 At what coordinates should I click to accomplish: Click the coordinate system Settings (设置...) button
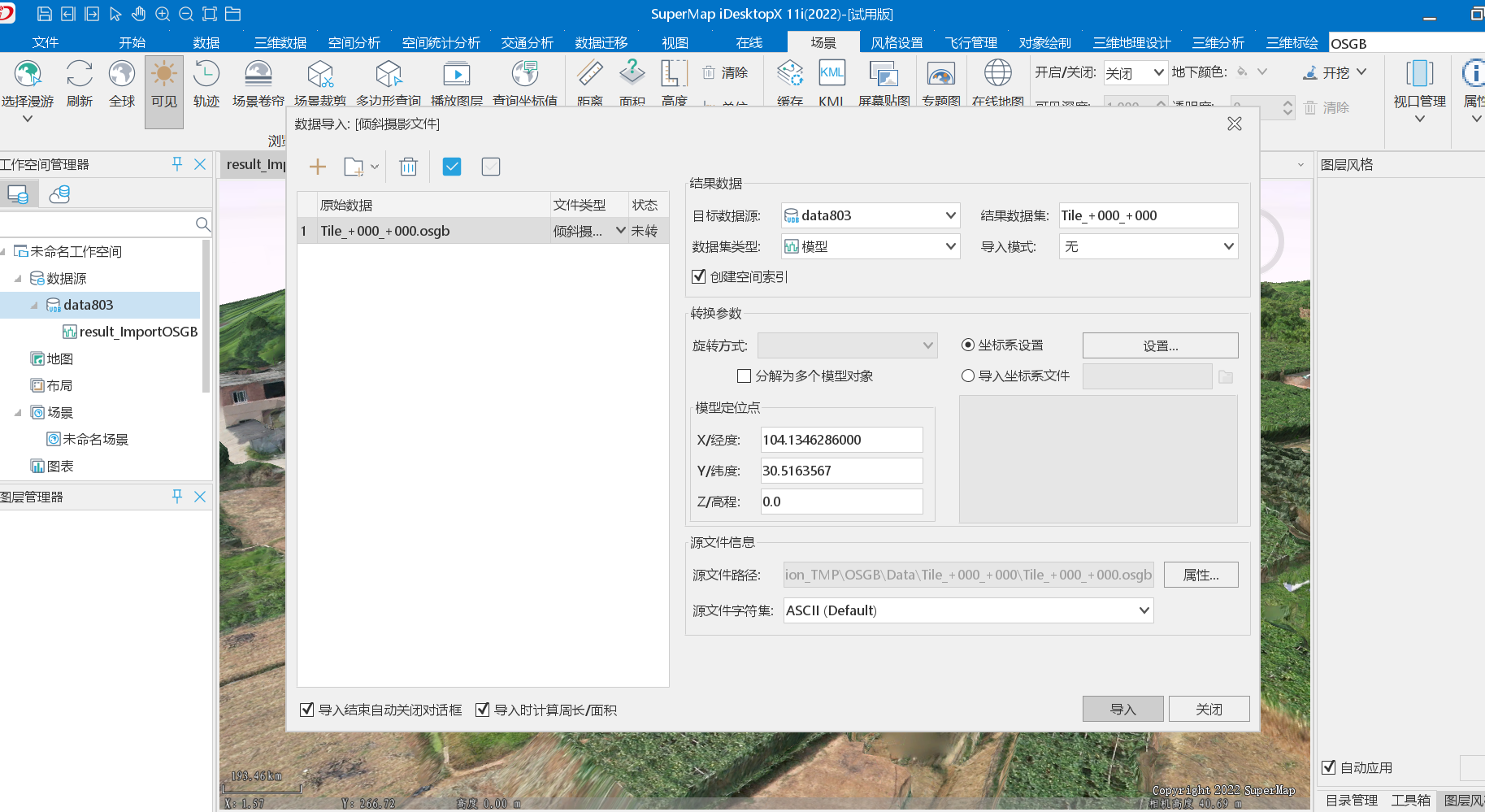(x=1160, y=345)
